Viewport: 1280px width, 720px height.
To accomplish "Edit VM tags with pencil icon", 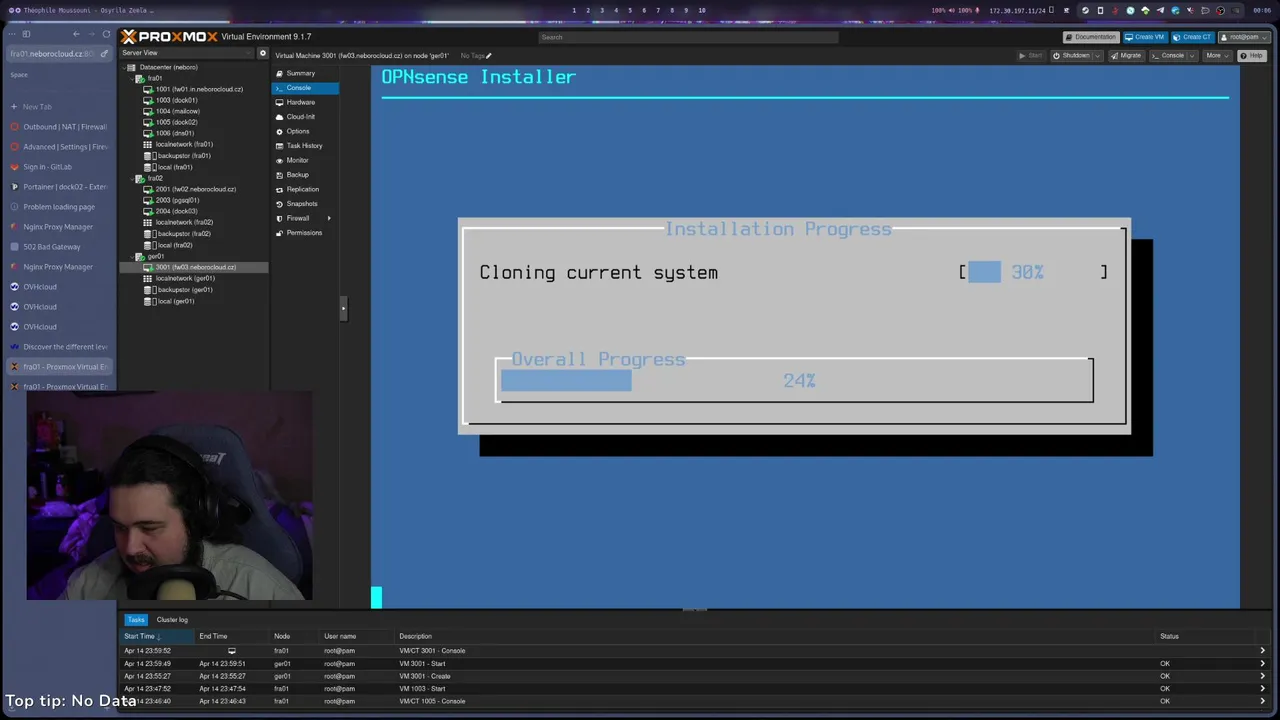I will (488, 56).
